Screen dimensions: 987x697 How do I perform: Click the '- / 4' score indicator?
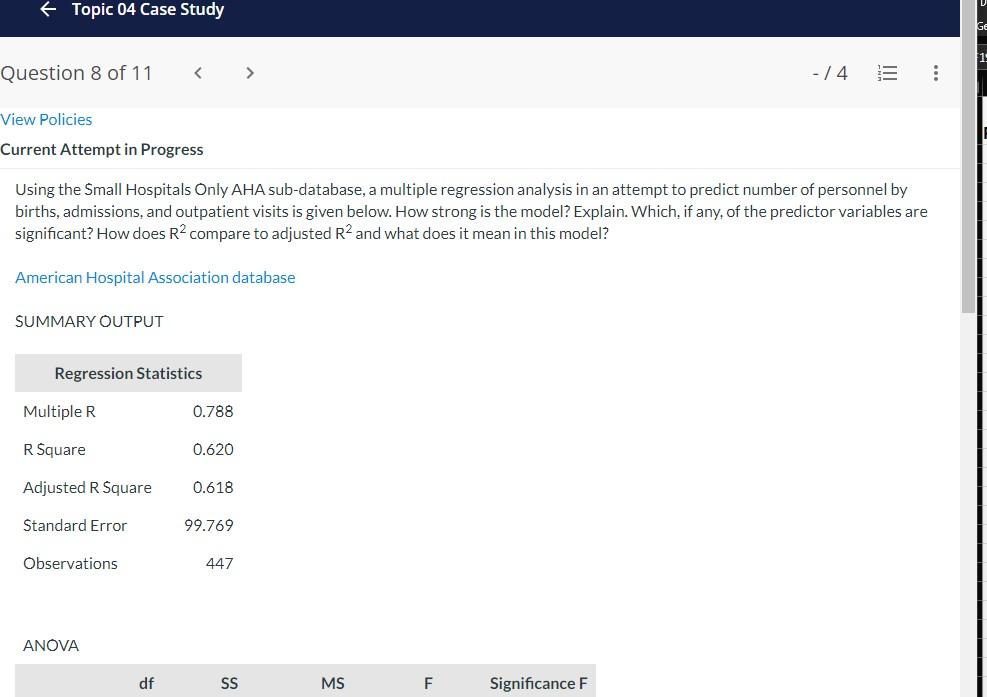[830, 73]
